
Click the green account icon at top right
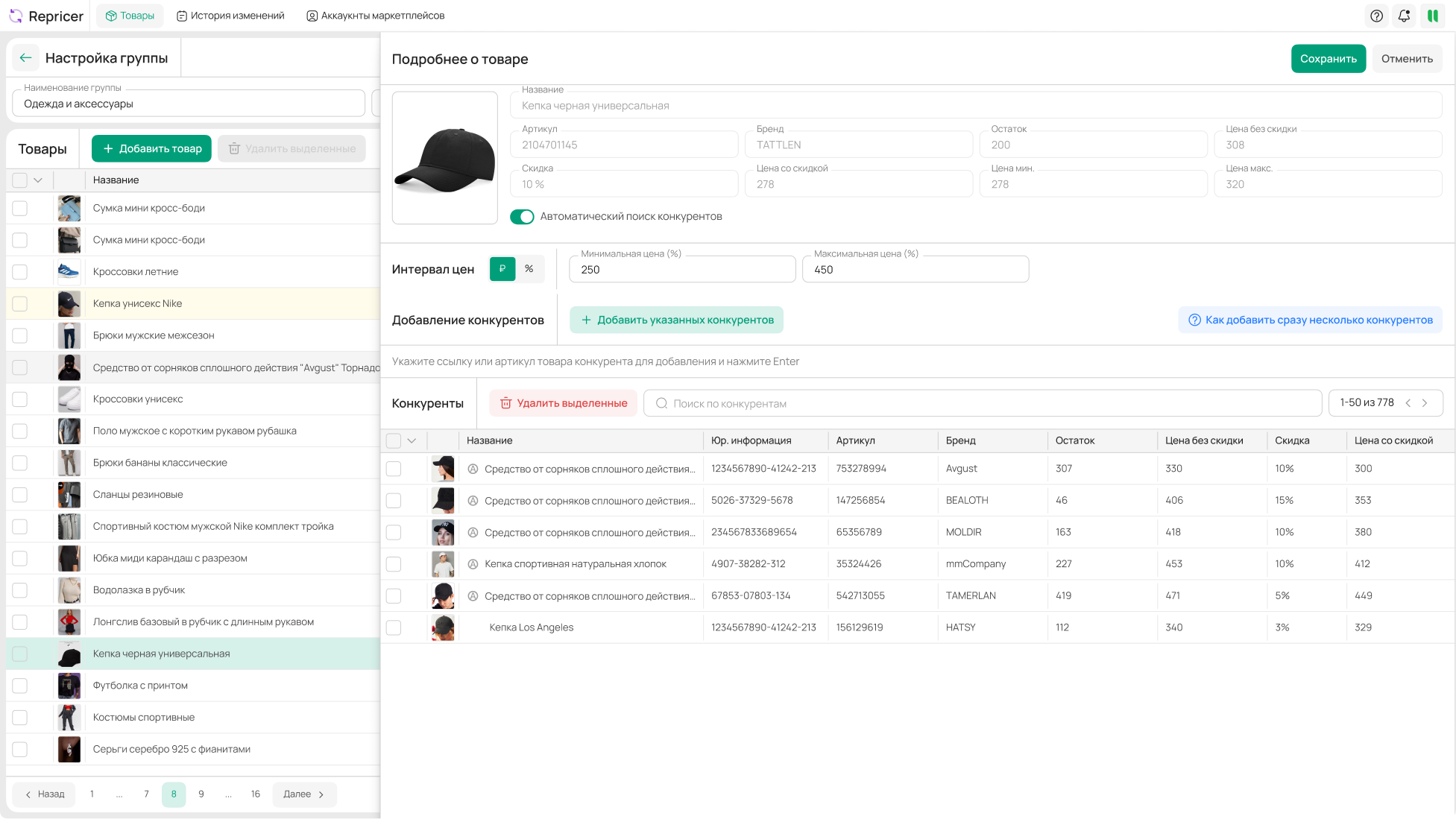(x=1432, y=16)
